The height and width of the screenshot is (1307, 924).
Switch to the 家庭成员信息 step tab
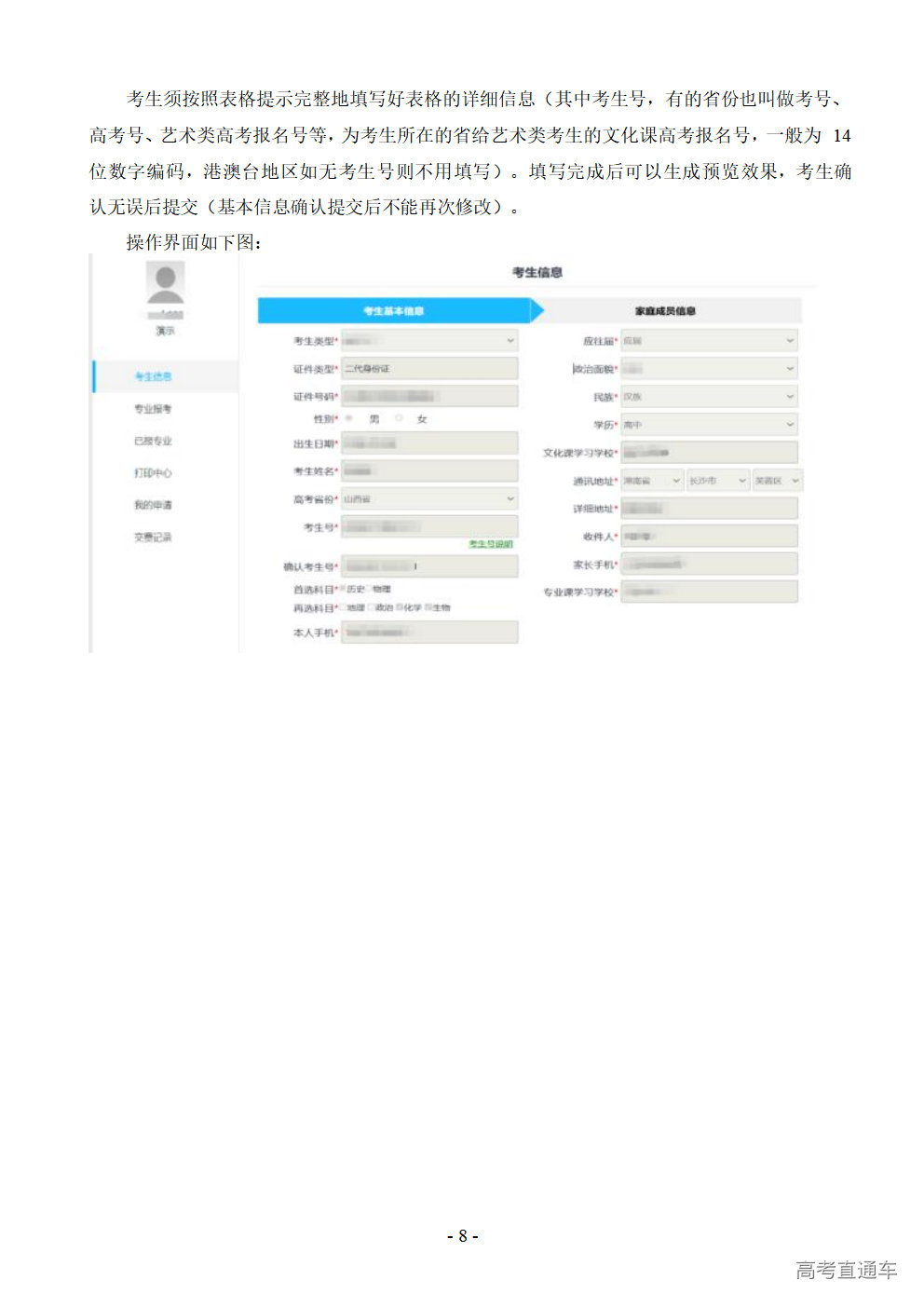pos(665,311)
